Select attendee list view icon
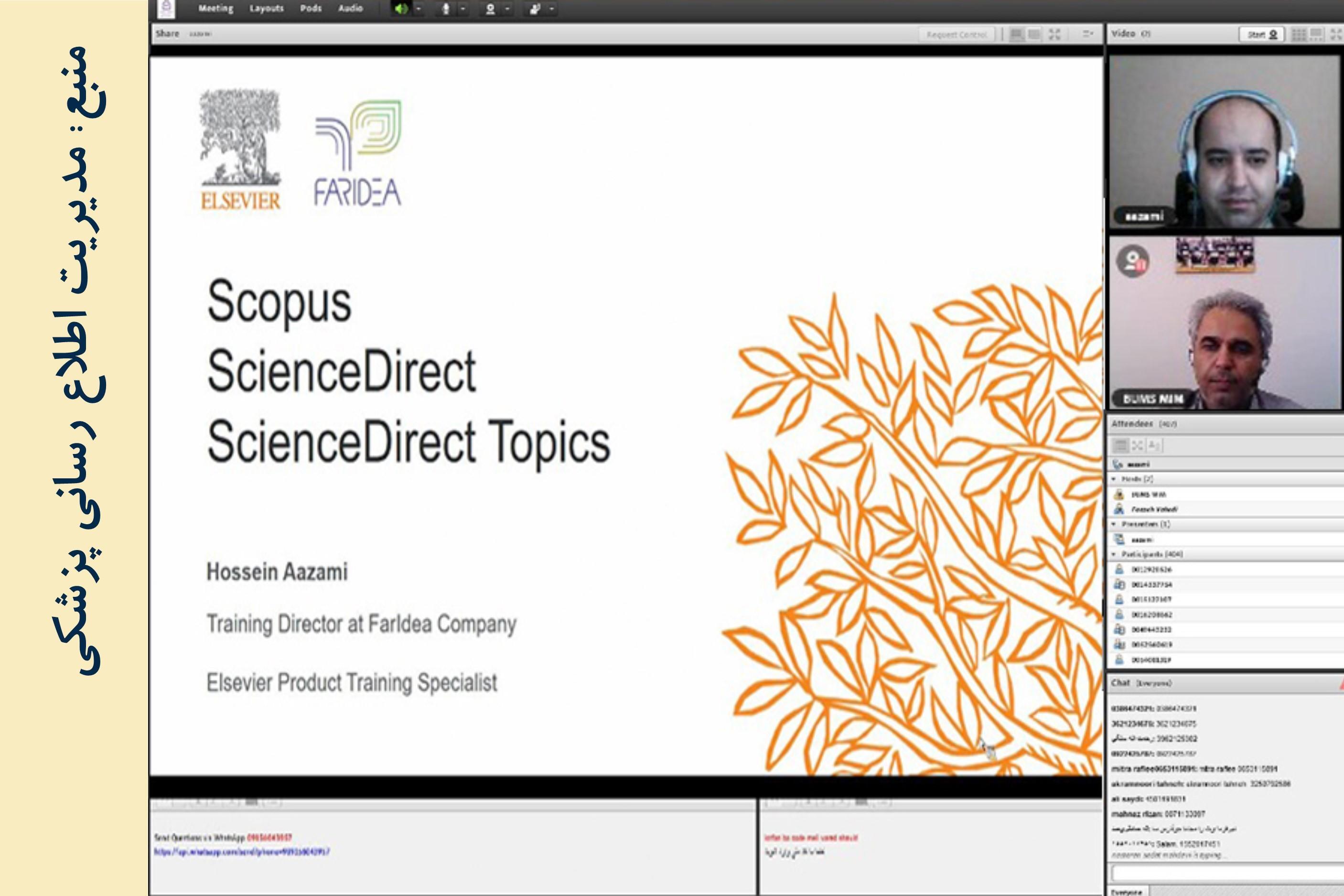 (x=1121, y=445)
